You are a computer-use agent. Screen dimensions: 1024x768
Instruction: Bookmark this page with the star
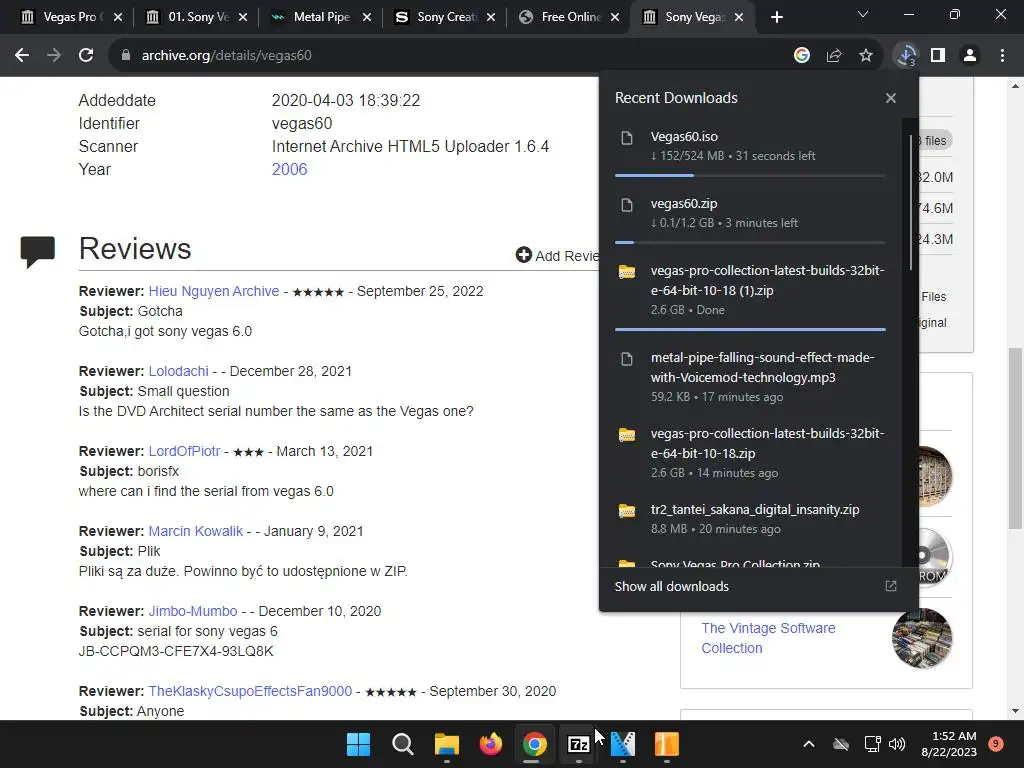point(866,56)
